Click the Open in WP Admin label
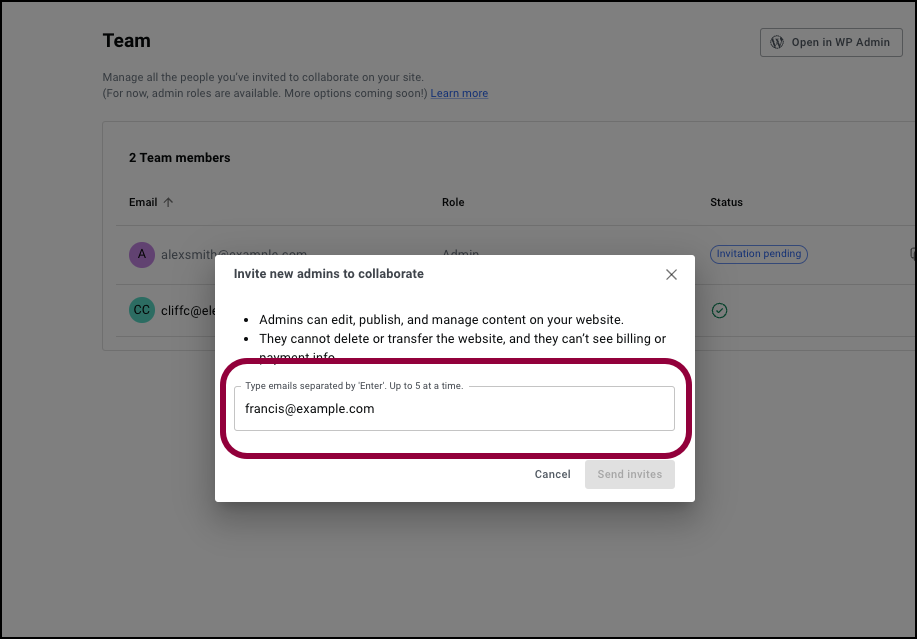Viewport: 917px width, 639px height. coord(840,42)
